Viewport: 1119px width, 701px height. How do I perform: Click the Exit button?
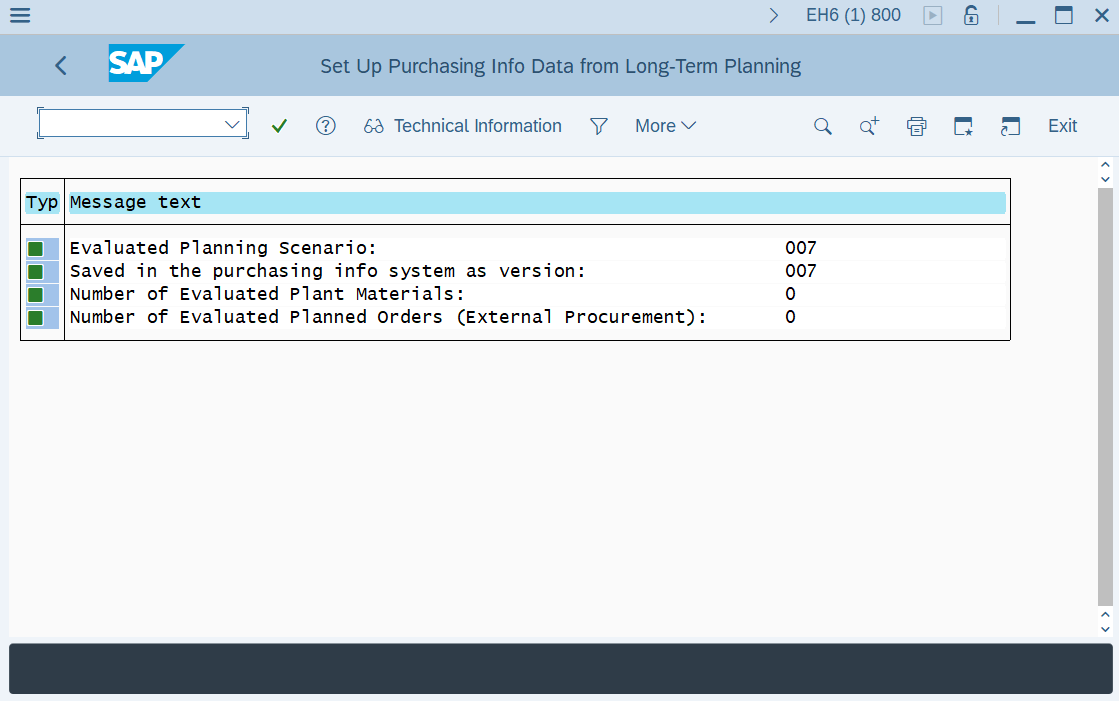coord(1062,125)
